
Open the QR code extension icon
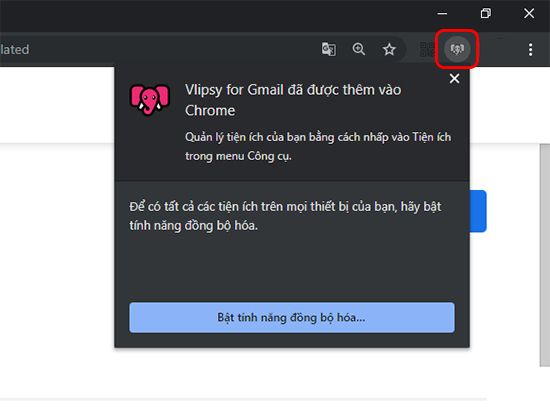pyautogui.click(x=427, y=49)
